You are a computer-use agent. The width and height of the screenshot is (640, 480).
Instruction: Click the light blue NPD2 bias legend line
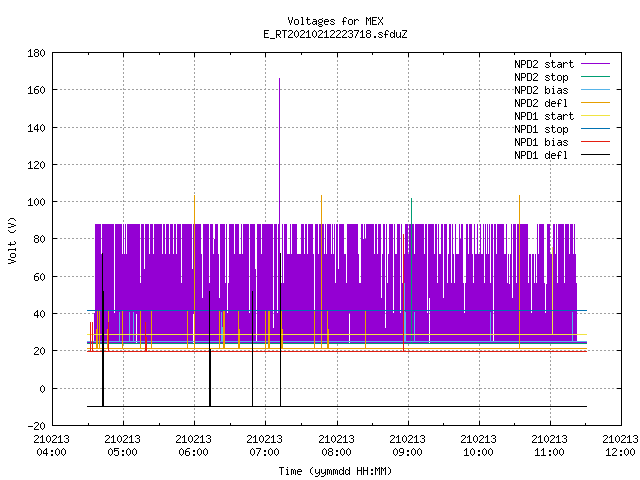(x=595, y=89)
